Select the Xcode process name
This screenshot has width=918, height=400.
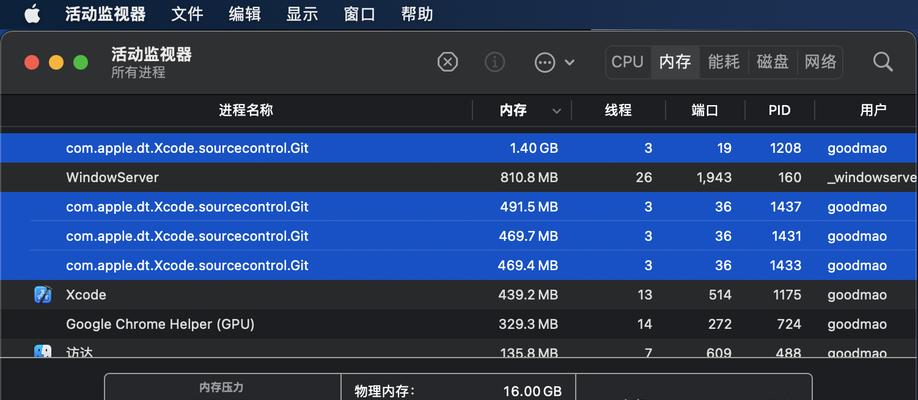(x=86, y=295)
